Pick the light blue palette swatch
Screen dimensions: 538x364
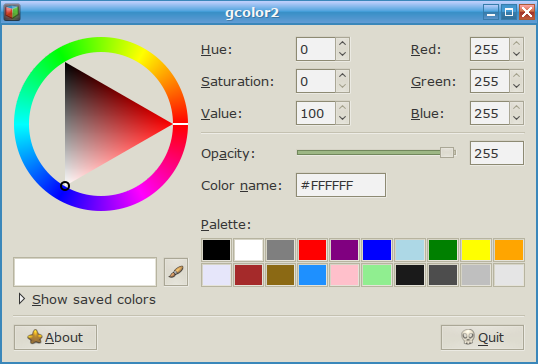pos(410,250)
